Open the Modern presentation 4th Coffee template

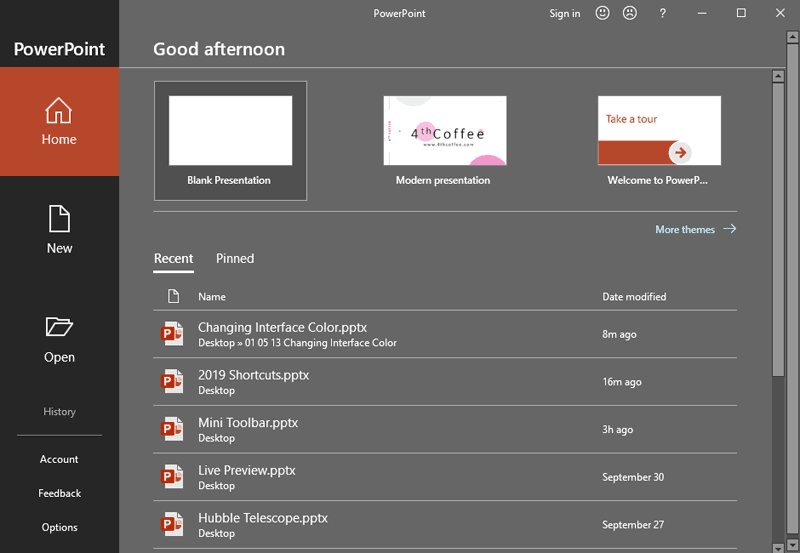coord(445,141)
